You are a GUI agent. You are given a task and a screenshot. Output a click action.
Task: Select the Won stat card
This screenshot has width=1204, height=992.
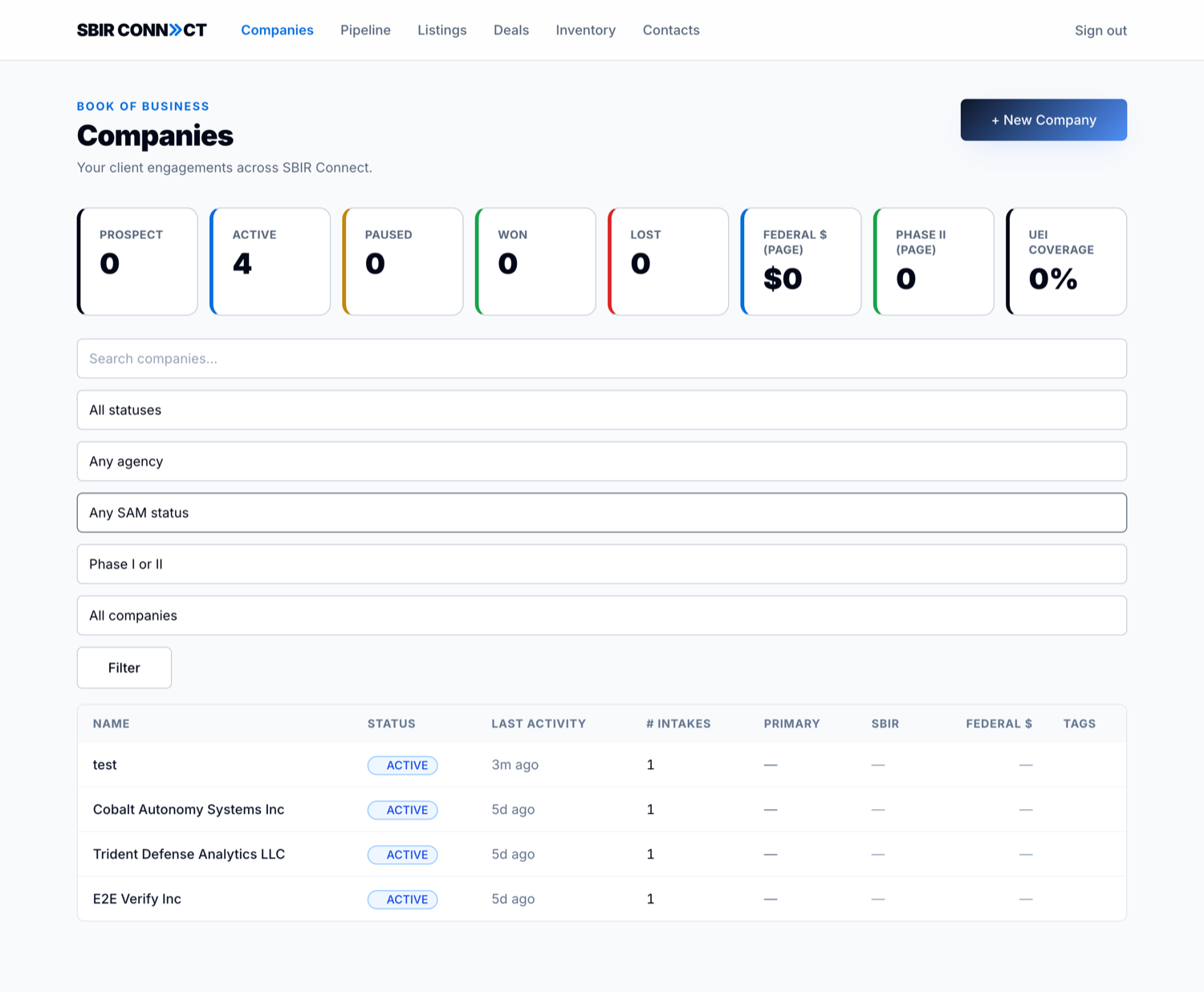[535, 262]
